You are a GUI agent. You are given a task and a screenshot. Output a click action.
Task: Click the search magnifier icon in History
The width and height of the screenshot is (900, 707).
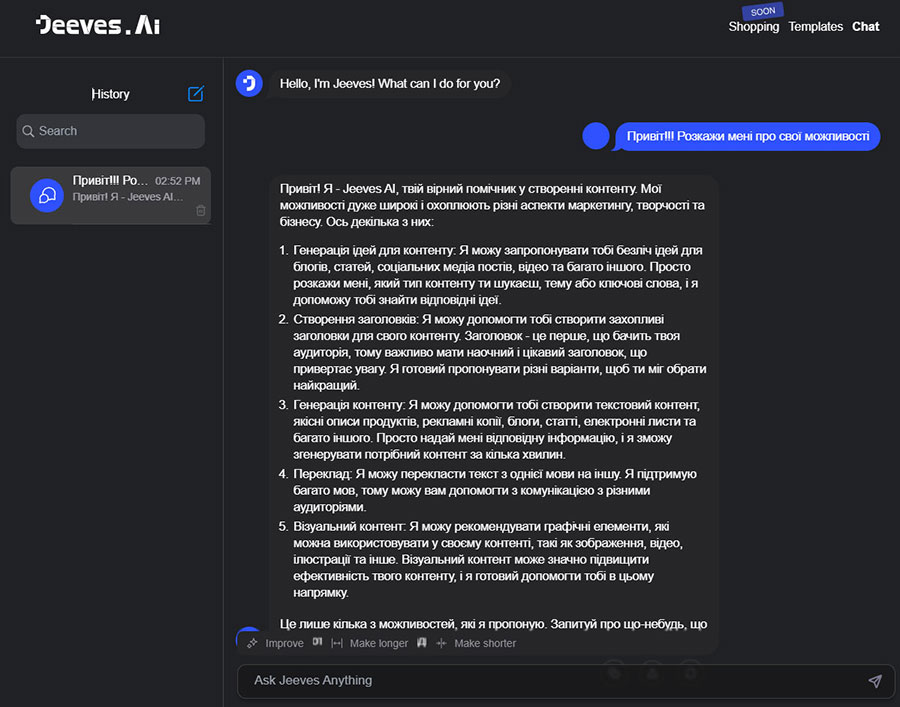[x=28, y=131]
